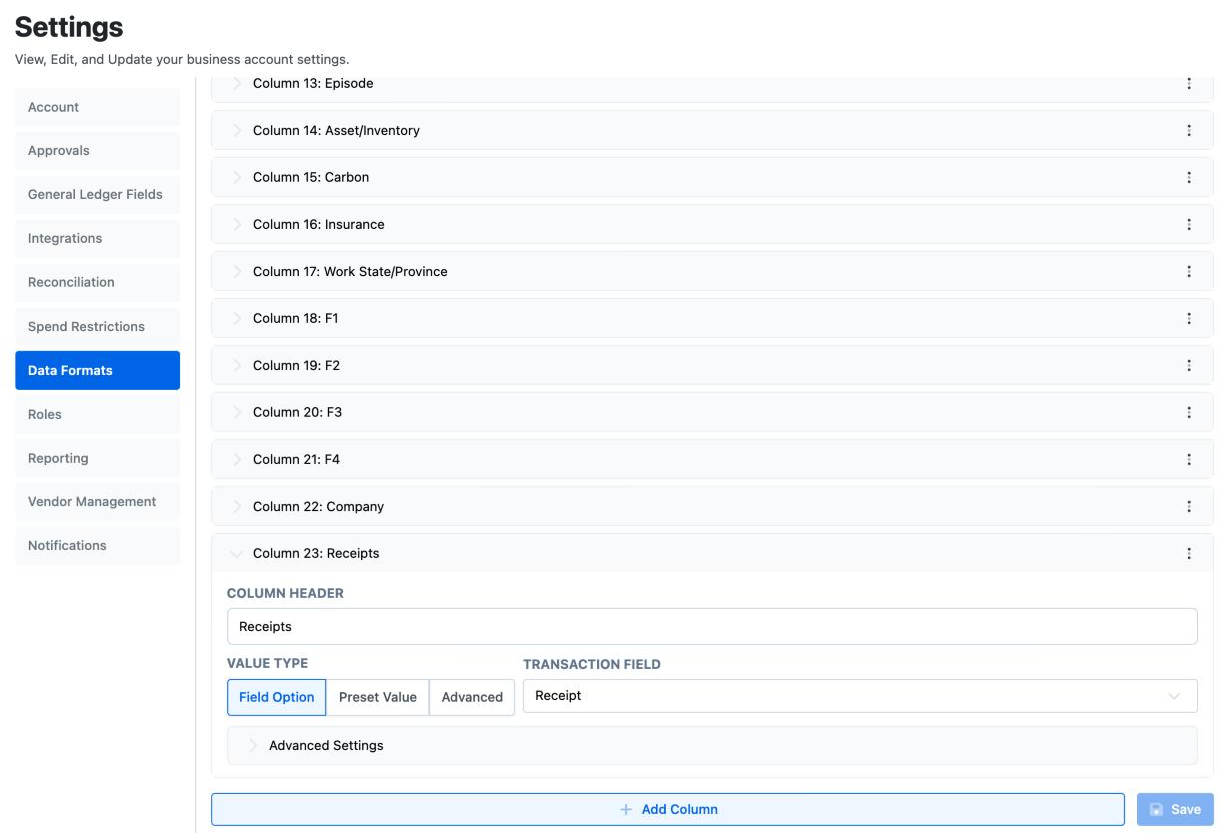Go to General Ledger Fields
Screen dimensions: 1226x833
(97, 195)
